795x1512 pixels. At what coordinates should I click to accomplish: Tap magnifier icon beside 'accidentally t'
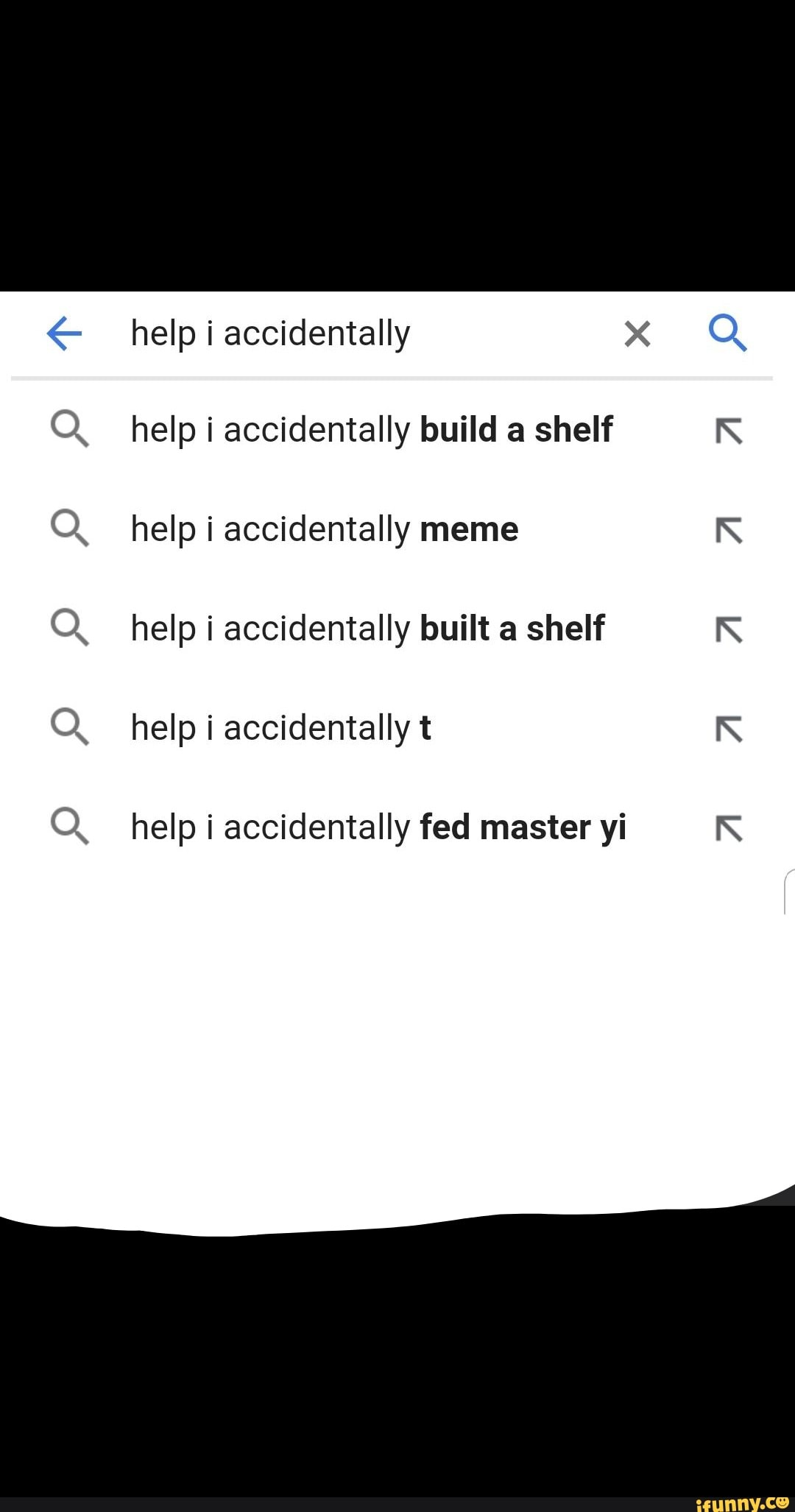coord(70,728)
